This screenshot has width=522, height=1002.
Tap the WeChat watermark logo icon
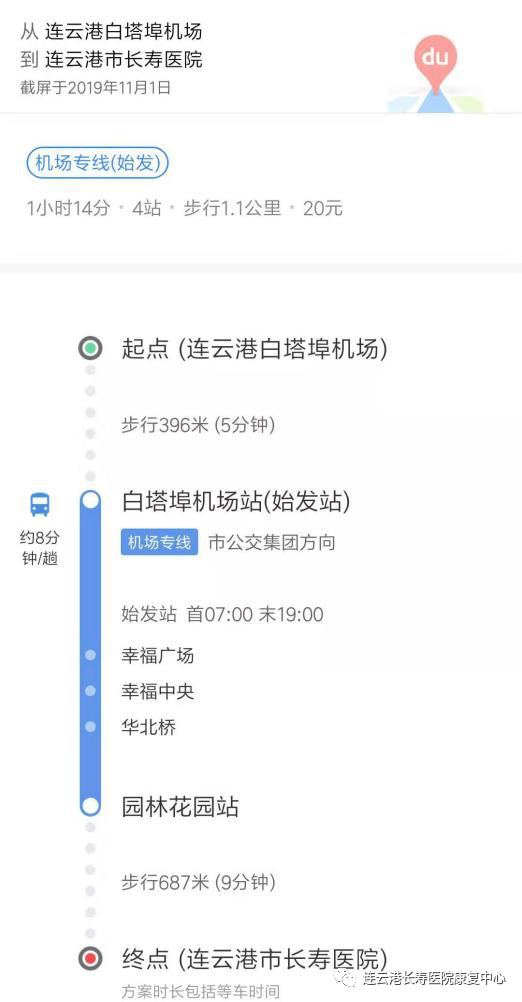(x=346, y=978)
